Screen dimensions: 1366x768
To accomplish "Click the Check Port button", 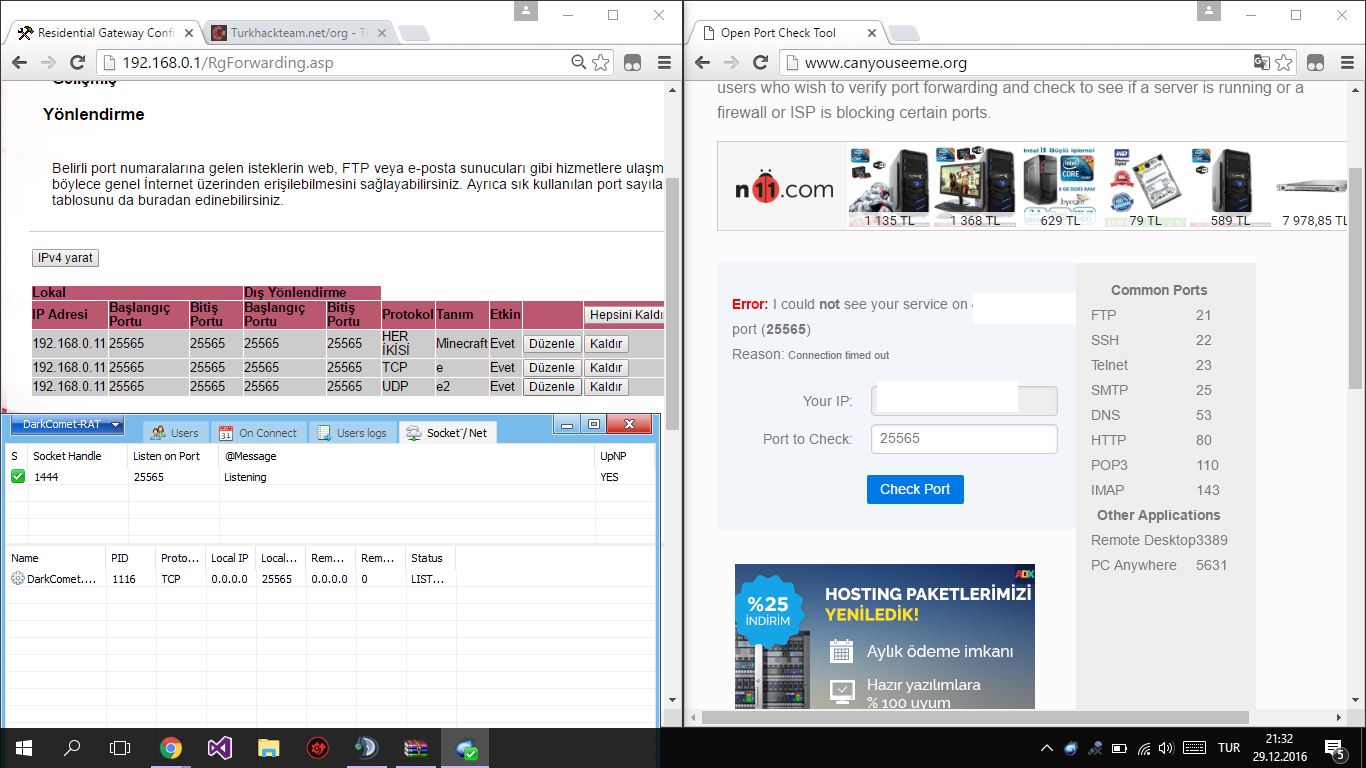I will tap(915, 489).
